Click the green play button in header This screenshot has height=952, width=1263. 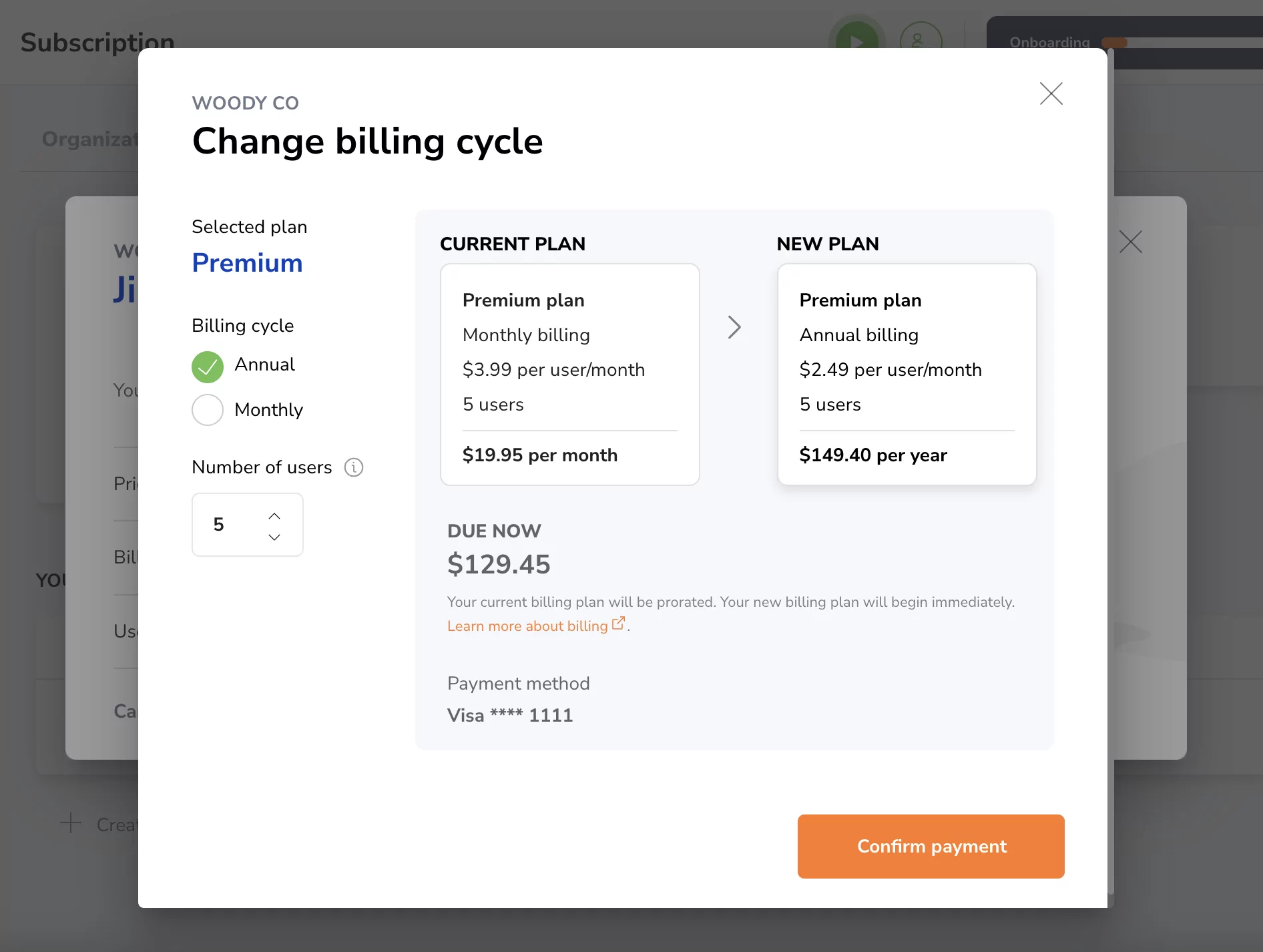pos(857,41)
